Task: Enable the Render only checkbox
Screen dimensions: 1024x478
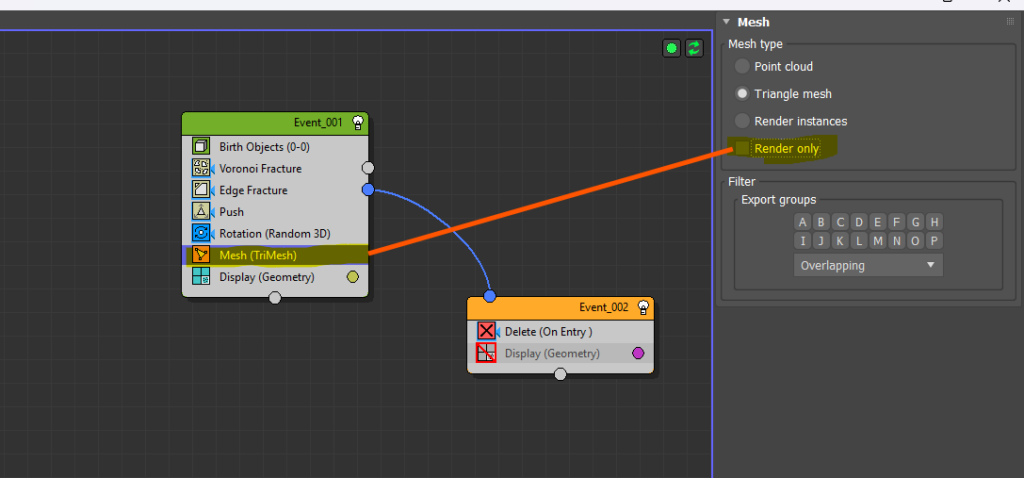Action: pyautogui.click(x=742, y=149)
